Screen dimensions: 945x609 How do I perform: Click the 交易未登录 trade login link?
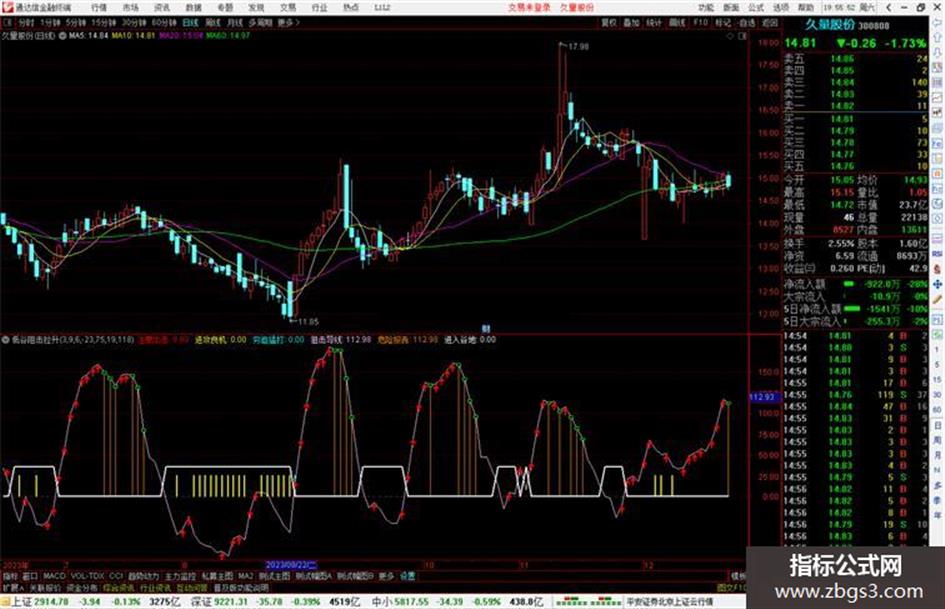click(529, 8)
